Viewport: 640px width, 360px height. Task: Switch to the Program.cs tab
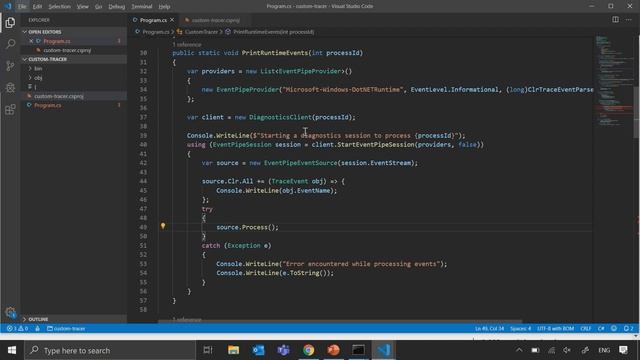153,20
